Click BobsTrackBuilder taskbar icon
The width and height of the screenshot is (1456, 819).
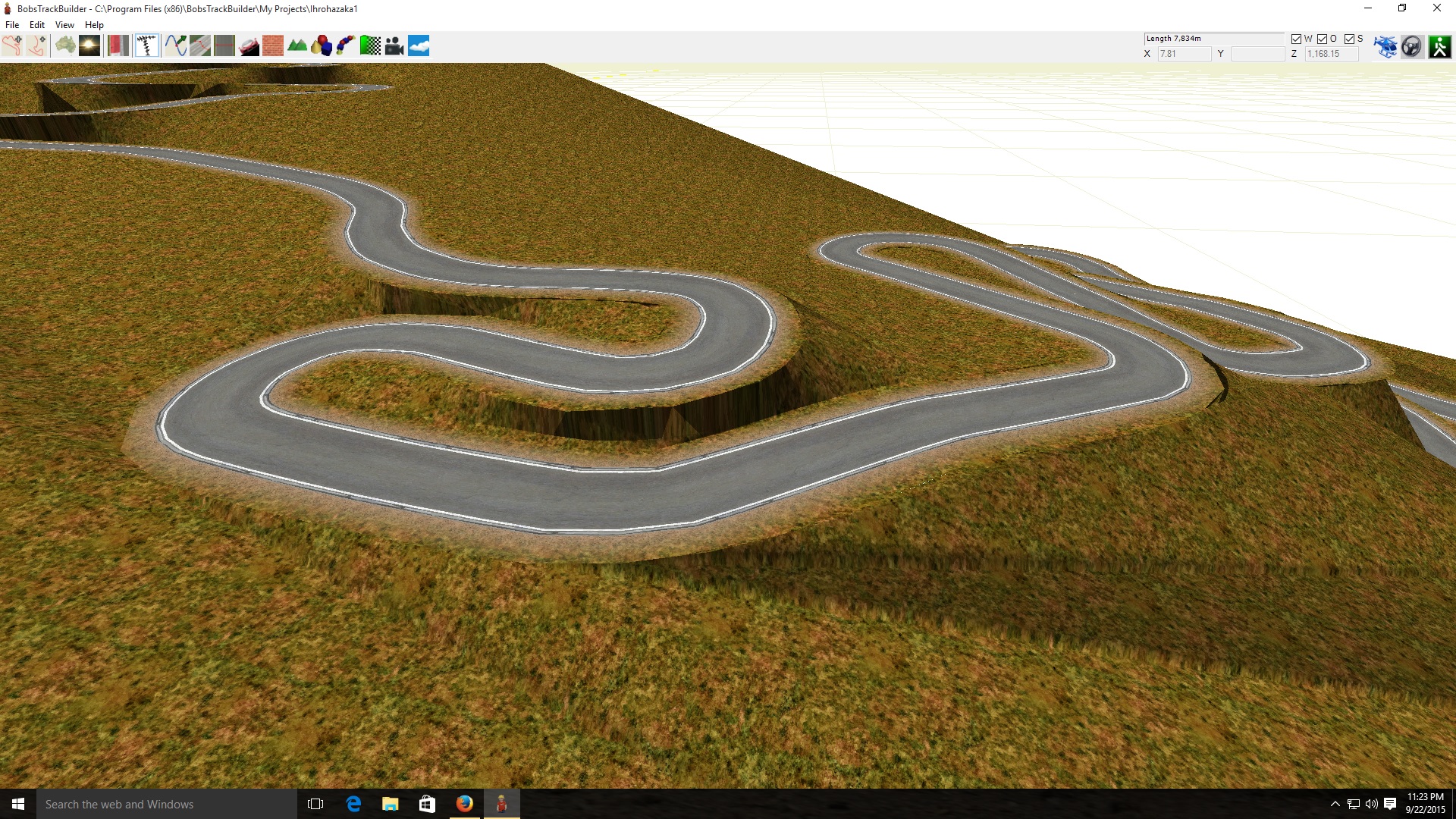click(501, 804)
